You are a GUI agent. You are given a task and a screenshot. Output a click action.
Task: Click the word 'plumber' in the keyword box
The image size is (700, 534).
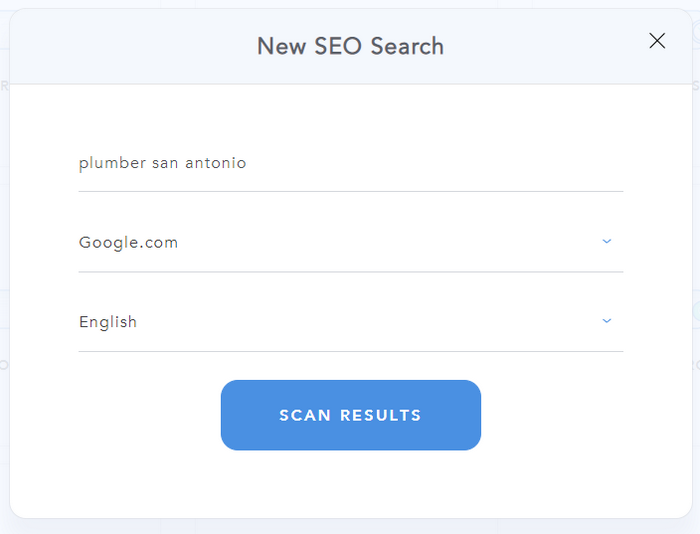112,163
